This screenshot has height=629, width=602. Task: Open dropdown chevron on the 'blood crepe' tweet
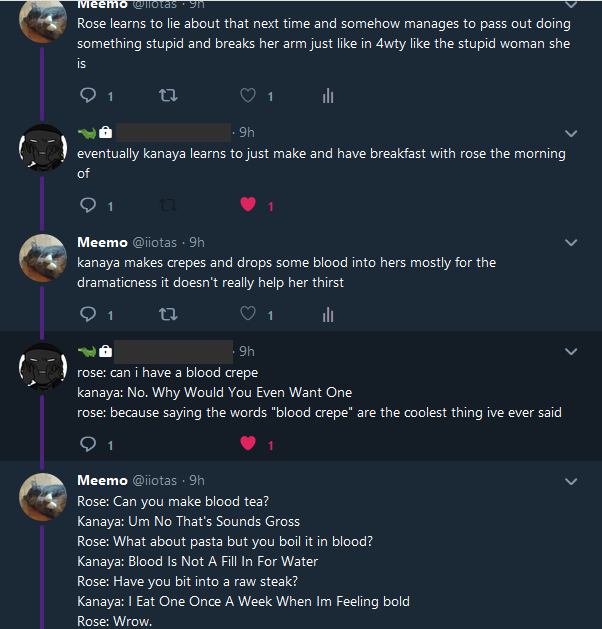(x=571, y=352)
